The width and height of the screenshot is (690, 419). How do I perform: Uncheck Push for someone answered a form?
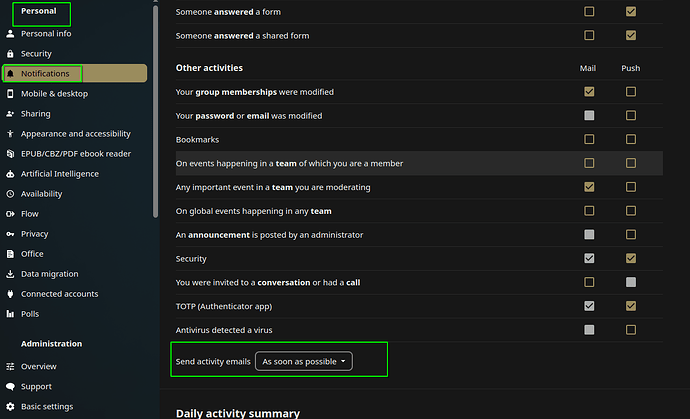(x=631, y=11)
